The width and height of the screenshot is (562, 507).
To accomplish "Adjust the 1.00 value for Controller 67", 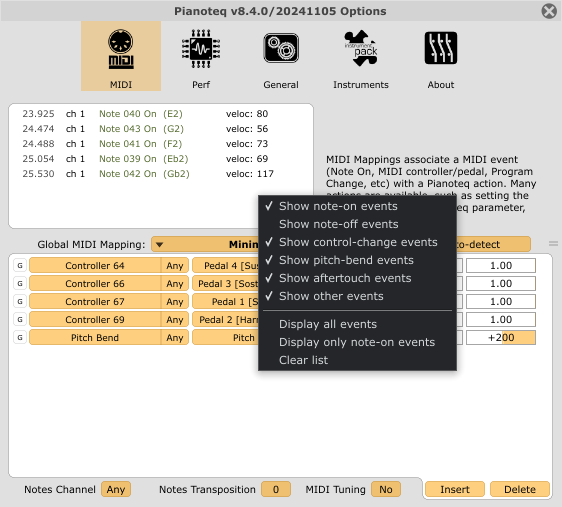I will (501, 301).
